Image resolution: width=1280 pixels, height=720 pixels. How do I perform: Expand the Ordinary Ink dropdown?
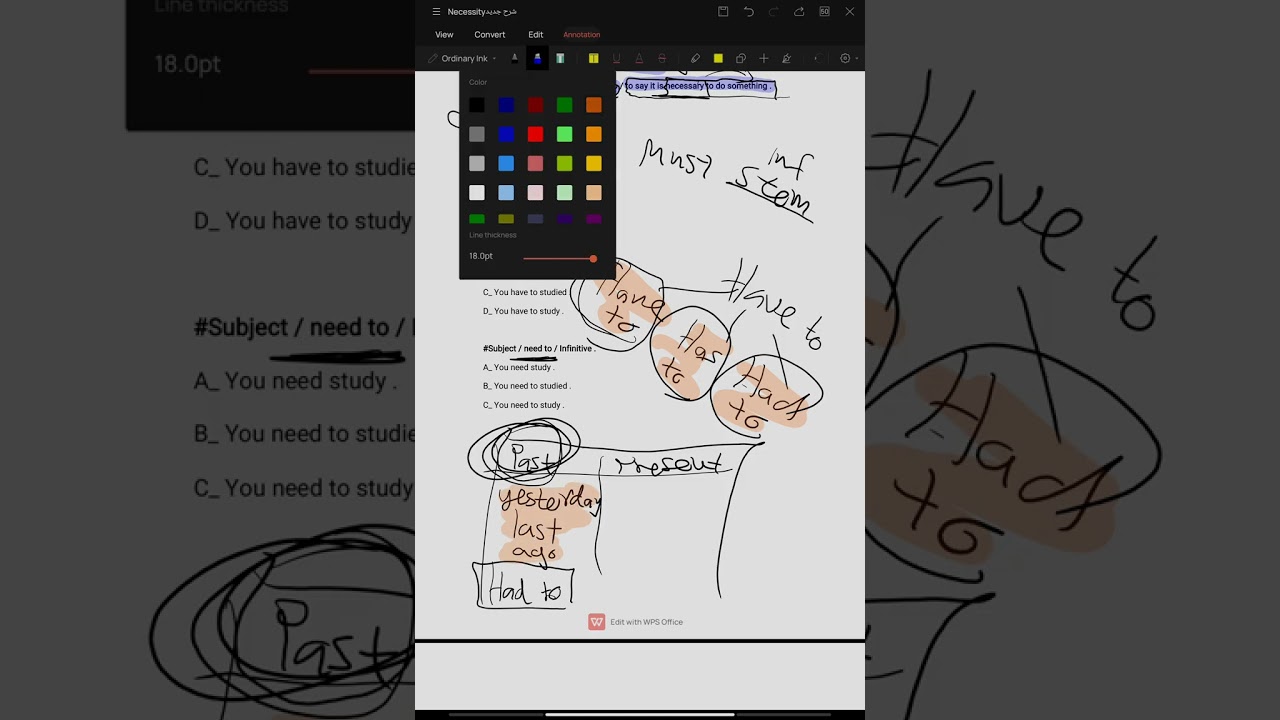point(462,58)
